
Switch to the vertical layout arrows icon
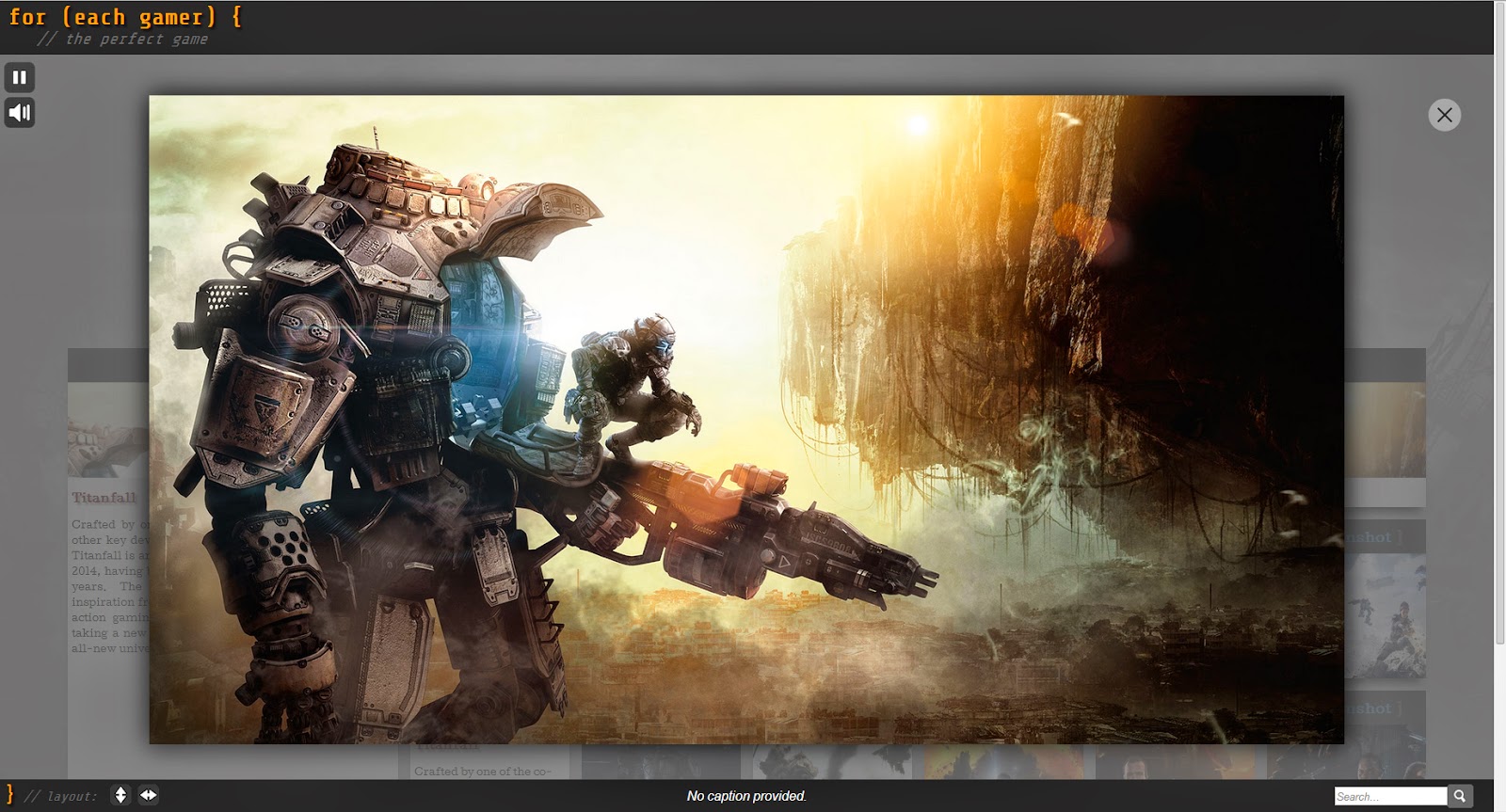120,795
